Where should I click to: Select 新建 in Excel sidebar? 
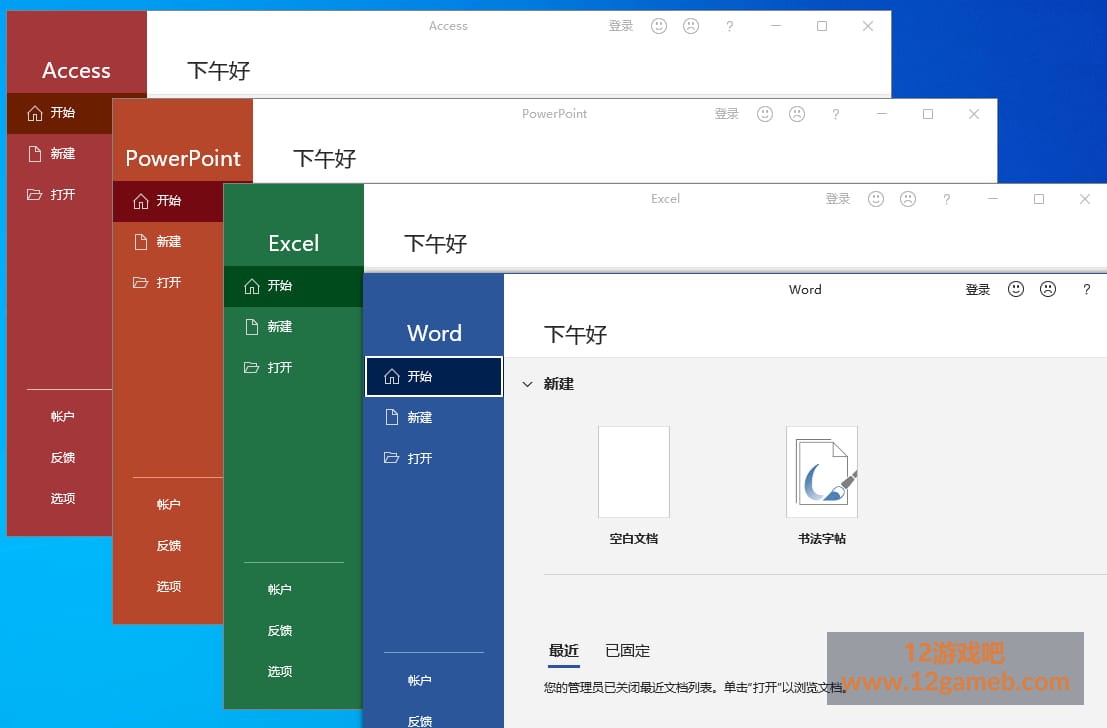[x=294, y=327]
